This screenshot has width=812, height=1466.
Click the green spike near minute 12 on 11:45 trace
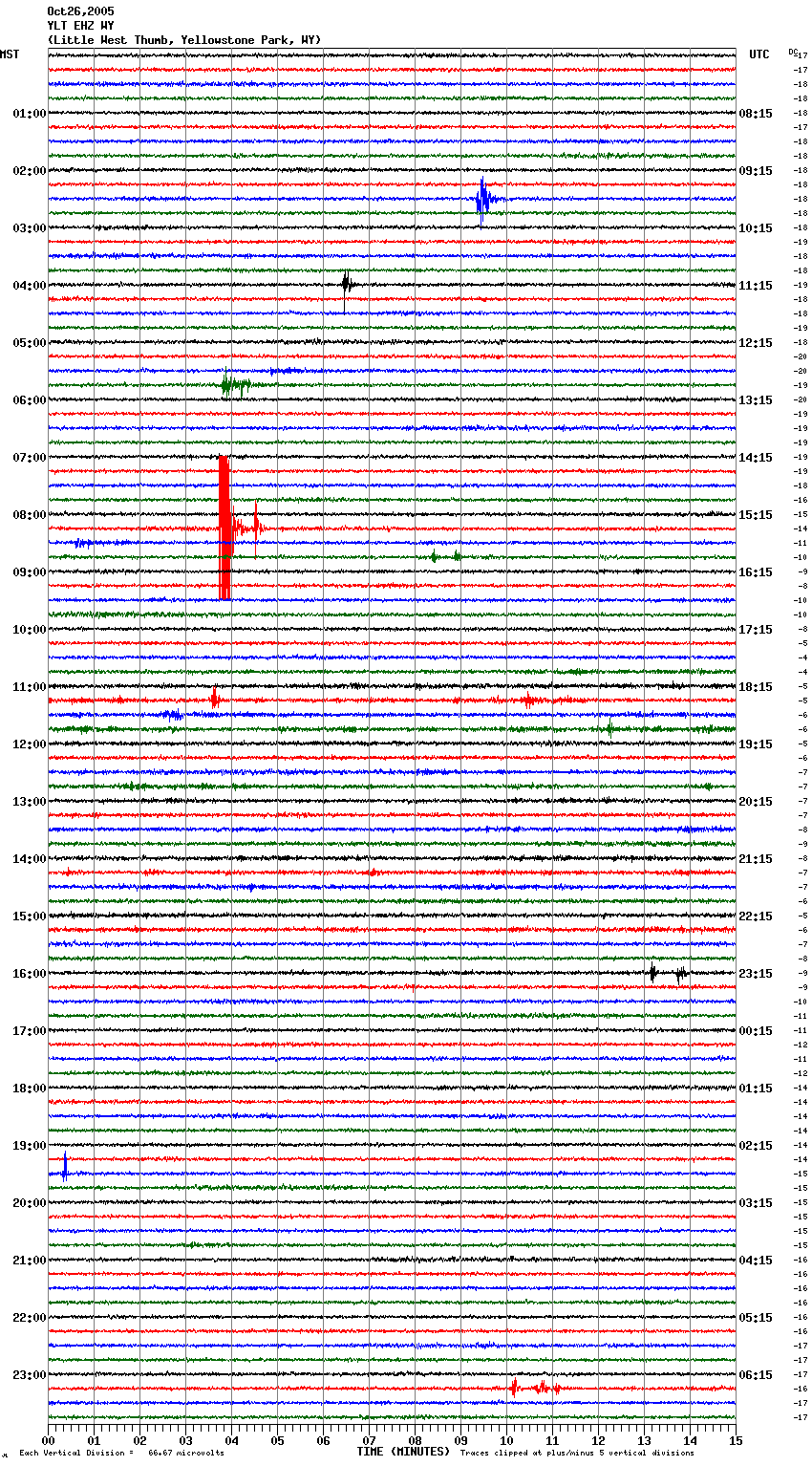pyautogui.click(x=609, y=728)
